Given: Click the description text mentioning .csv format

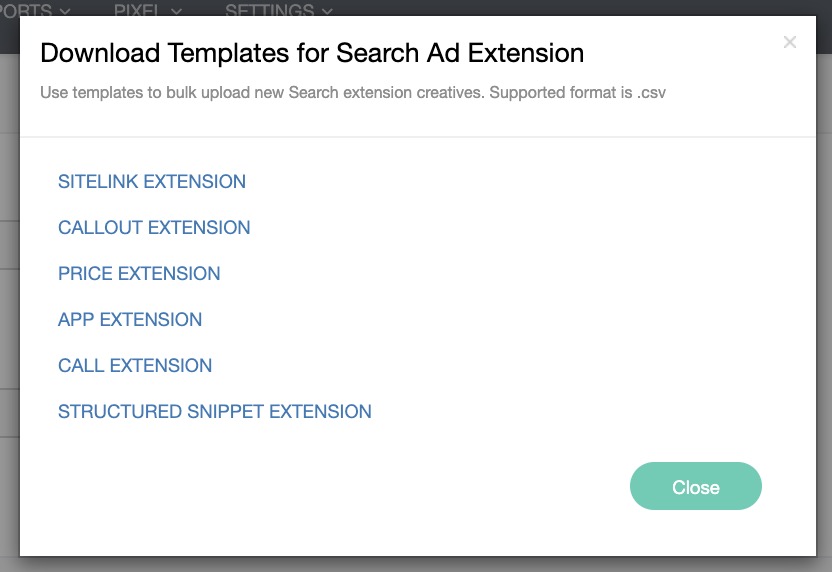Looking at the screenshot, I should pyautogui.click(x=353, y=93).
